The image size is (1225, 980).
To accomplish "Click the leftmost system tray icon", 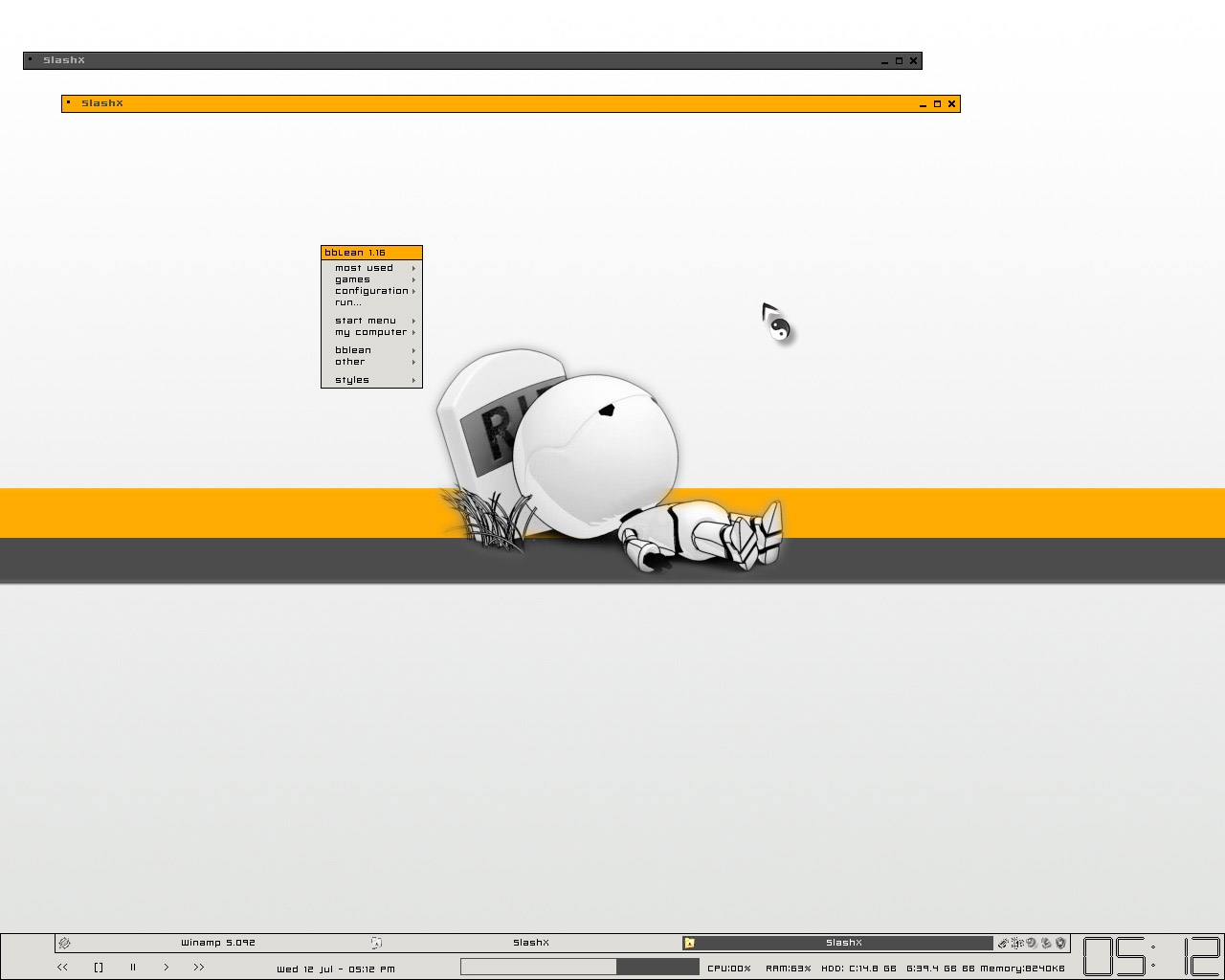I will (1003, 943).
